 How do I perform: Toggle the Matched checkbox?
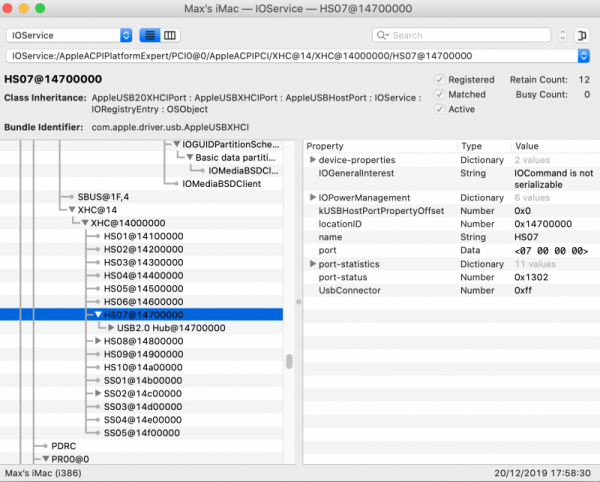click(440, 94)
